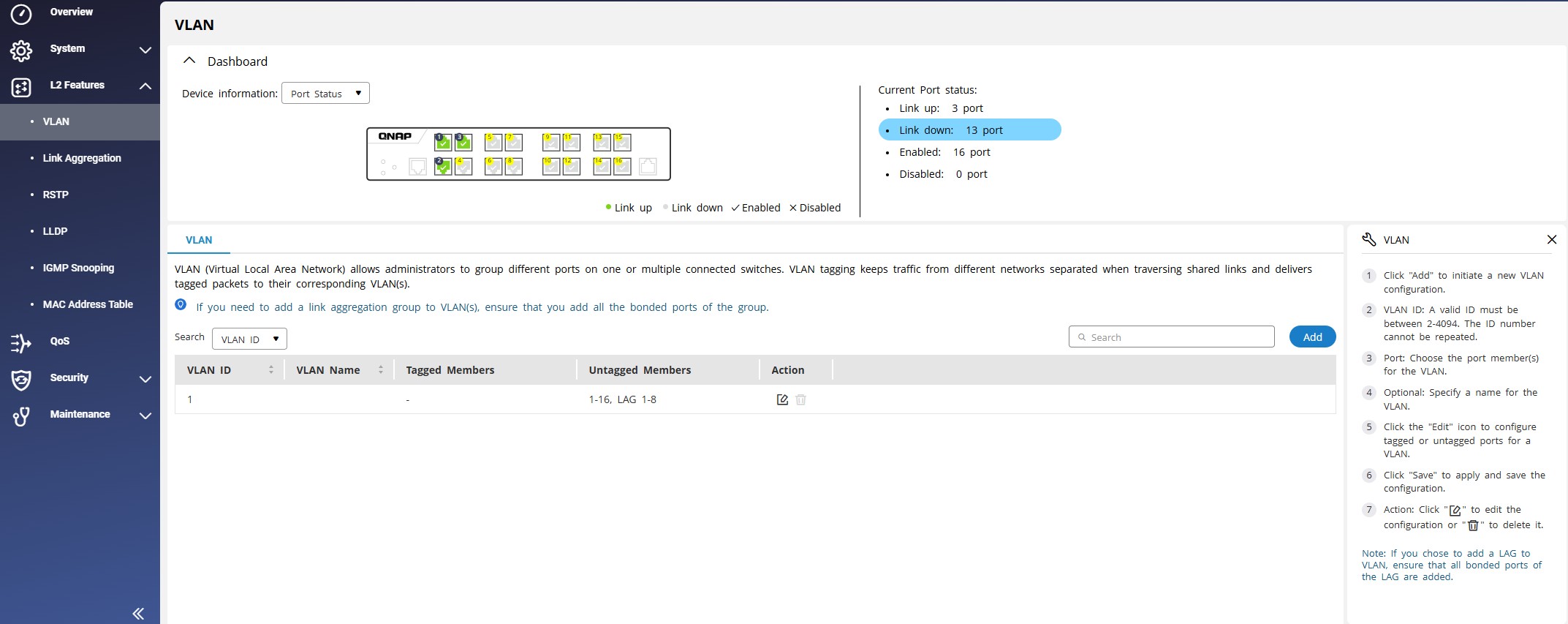The image size is (1568, 624).
Task: Expand the System menu chevron
Action: (145, 50)
